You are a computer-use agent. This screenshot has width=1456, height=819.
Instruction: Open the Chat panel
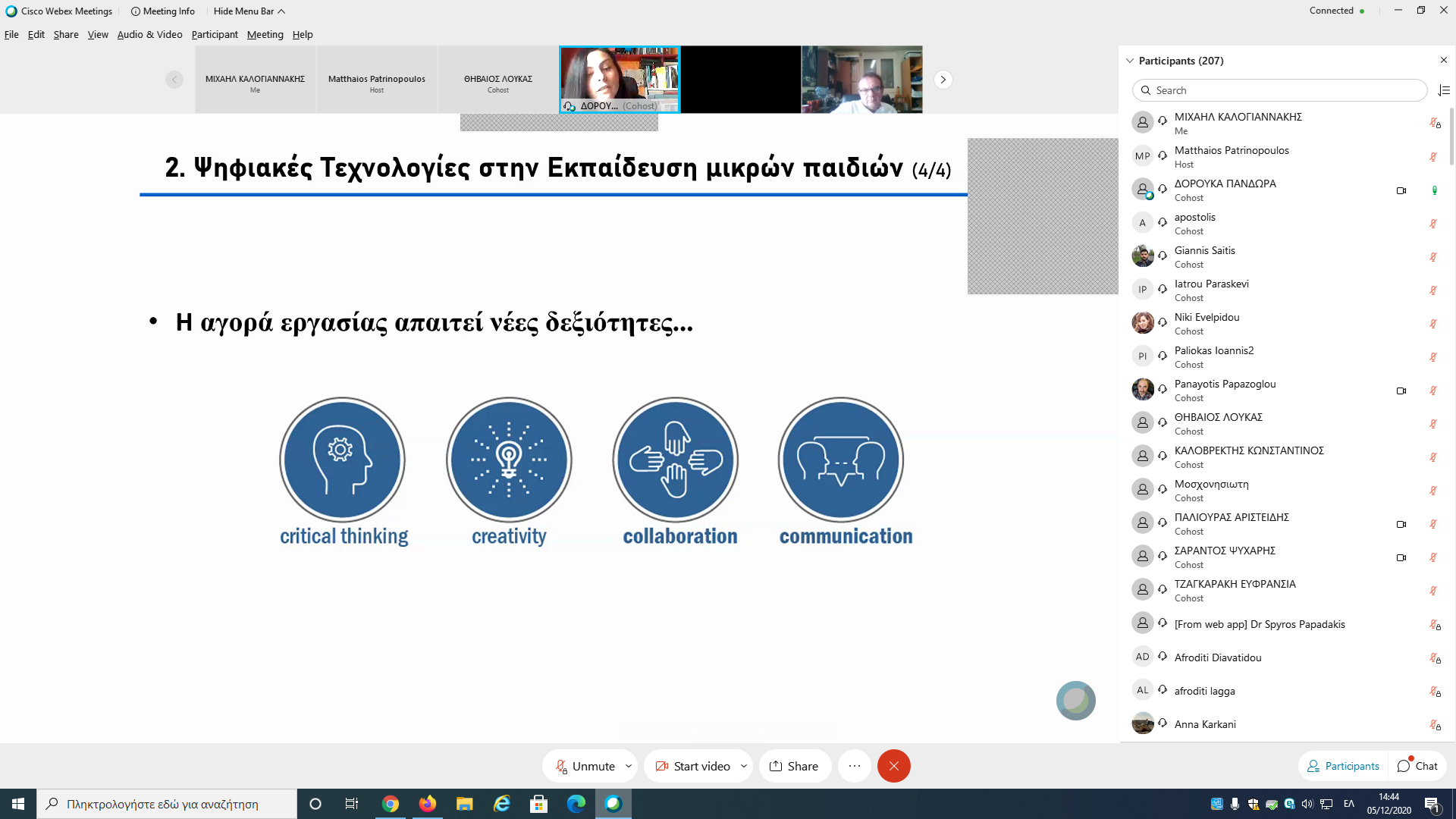pos(1417,766)
